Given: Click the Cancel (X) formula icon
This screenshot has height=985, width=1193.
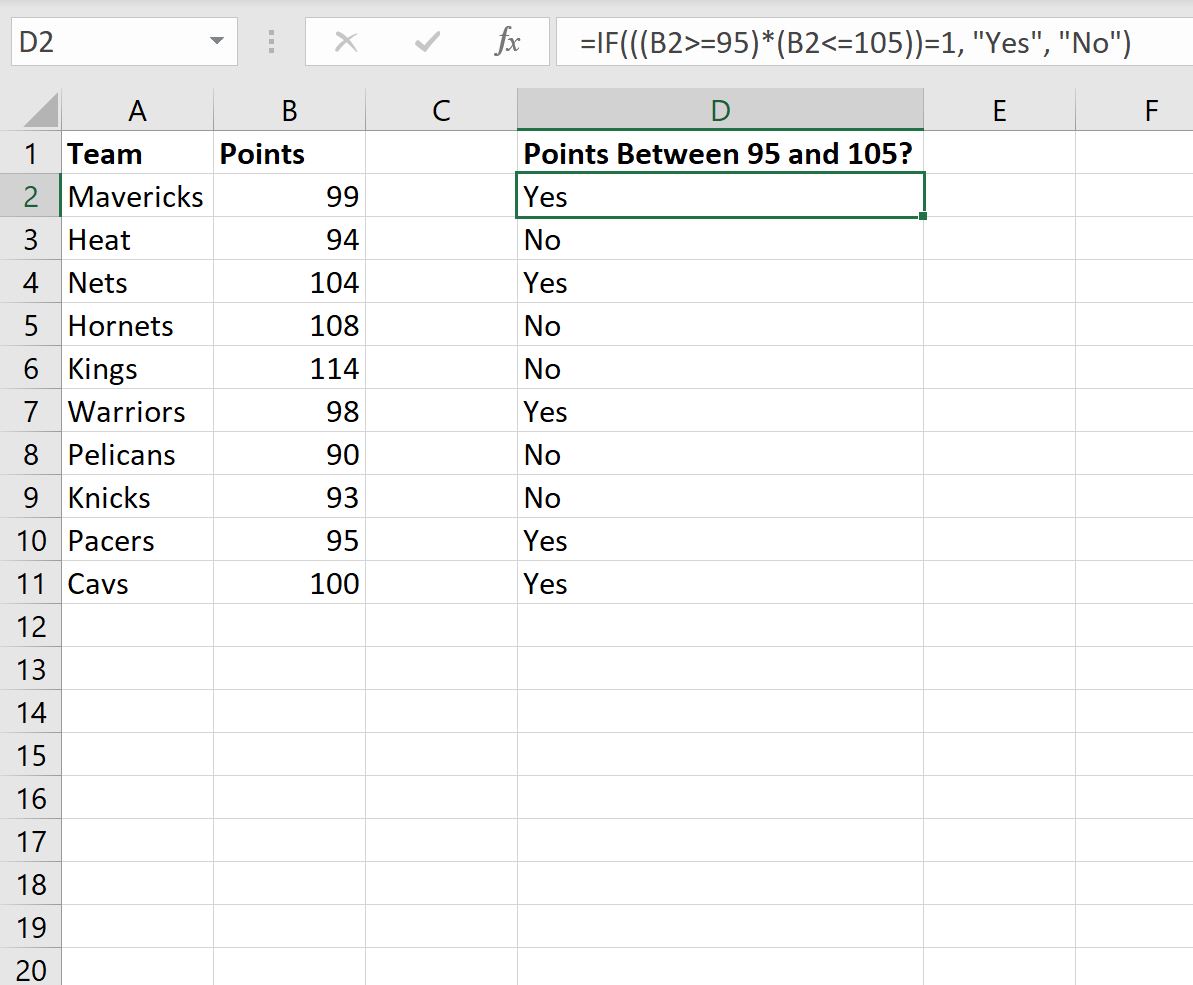Looking at the screenshot, I should (346, 42).
